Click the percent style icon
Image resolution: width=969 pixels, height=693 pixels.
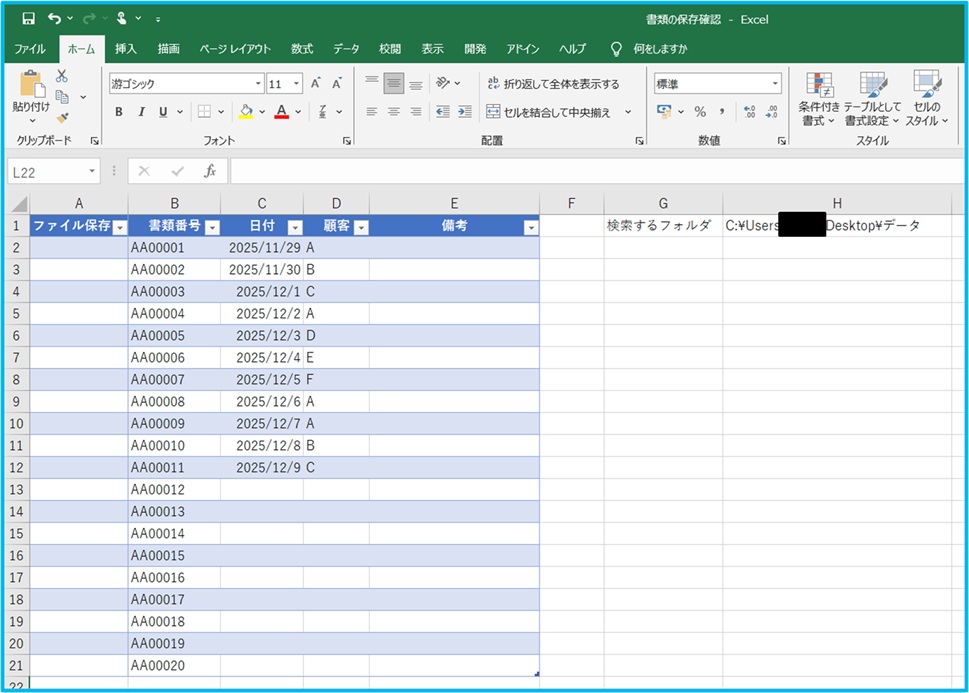[700, 112]
